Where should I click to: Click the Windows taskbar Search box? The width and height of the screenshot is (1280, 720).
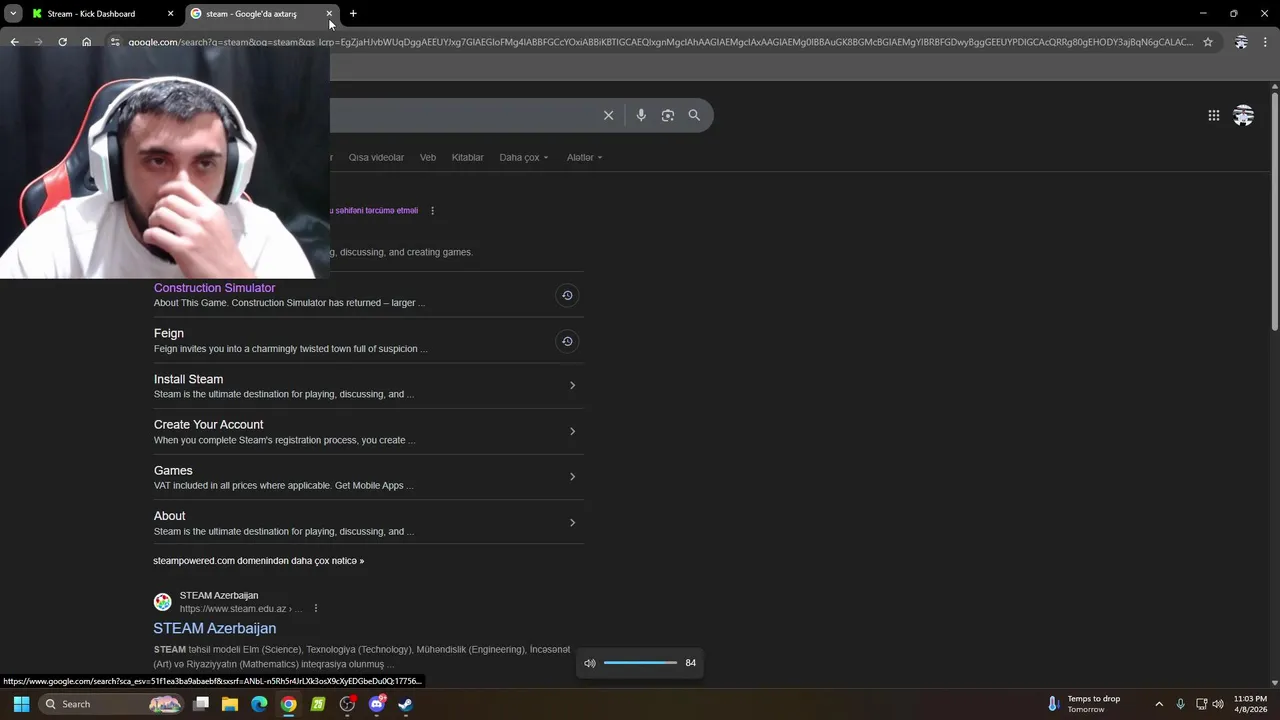(112, 704)
